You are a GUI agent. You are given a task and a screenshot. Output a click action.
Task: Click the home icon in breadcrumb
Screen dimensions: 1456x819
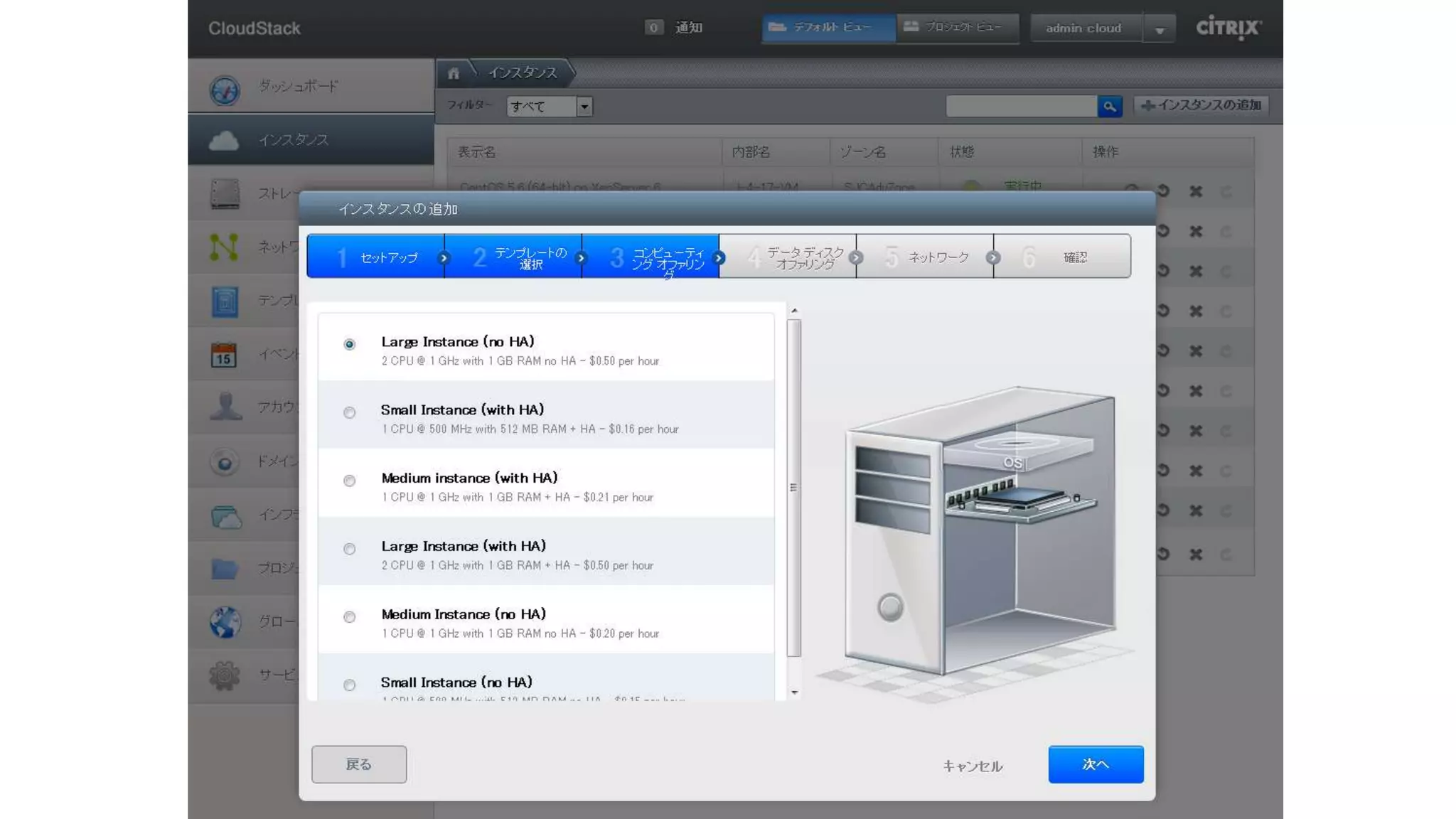(x=454, y=73)
